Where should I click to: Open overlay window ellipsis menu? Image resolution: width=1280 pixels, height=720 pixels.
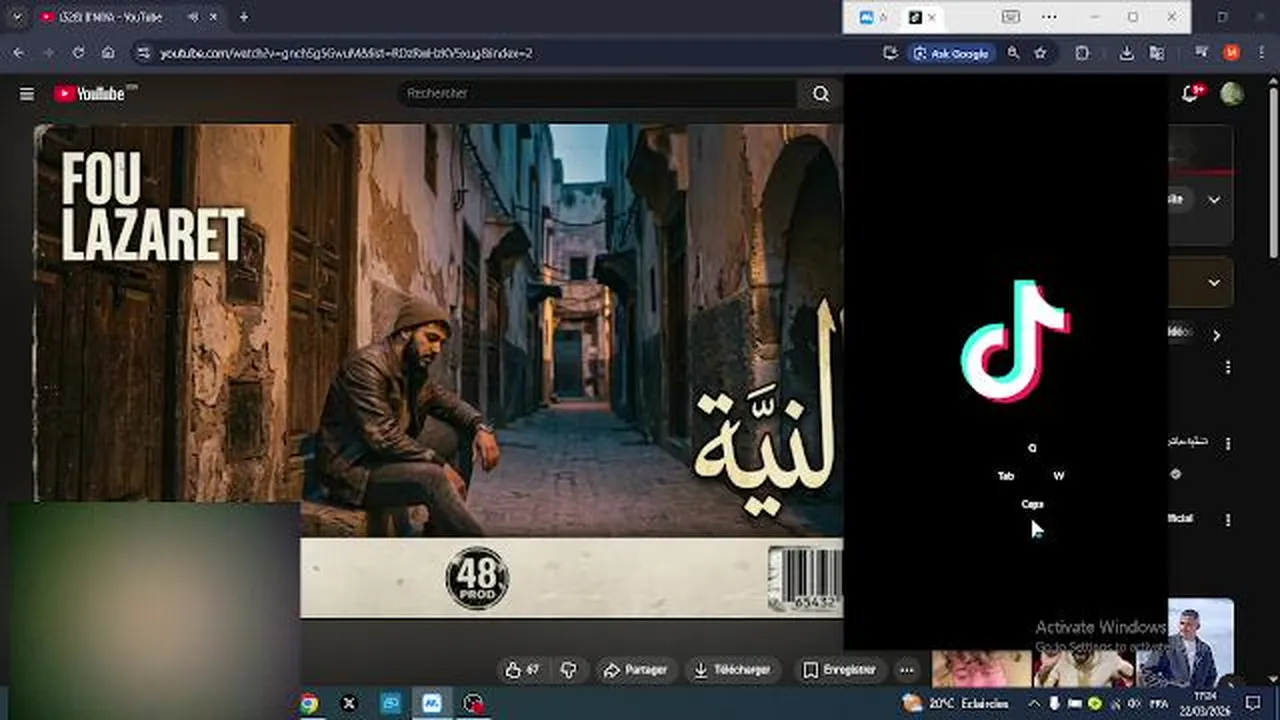click(1049, 17)
